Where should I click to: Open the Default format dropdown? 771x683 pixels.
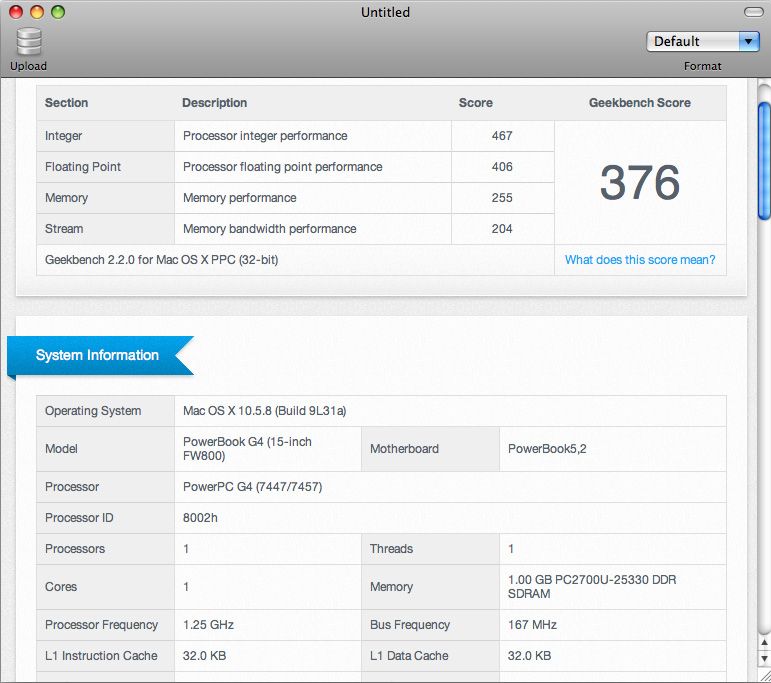coord(692,41)
